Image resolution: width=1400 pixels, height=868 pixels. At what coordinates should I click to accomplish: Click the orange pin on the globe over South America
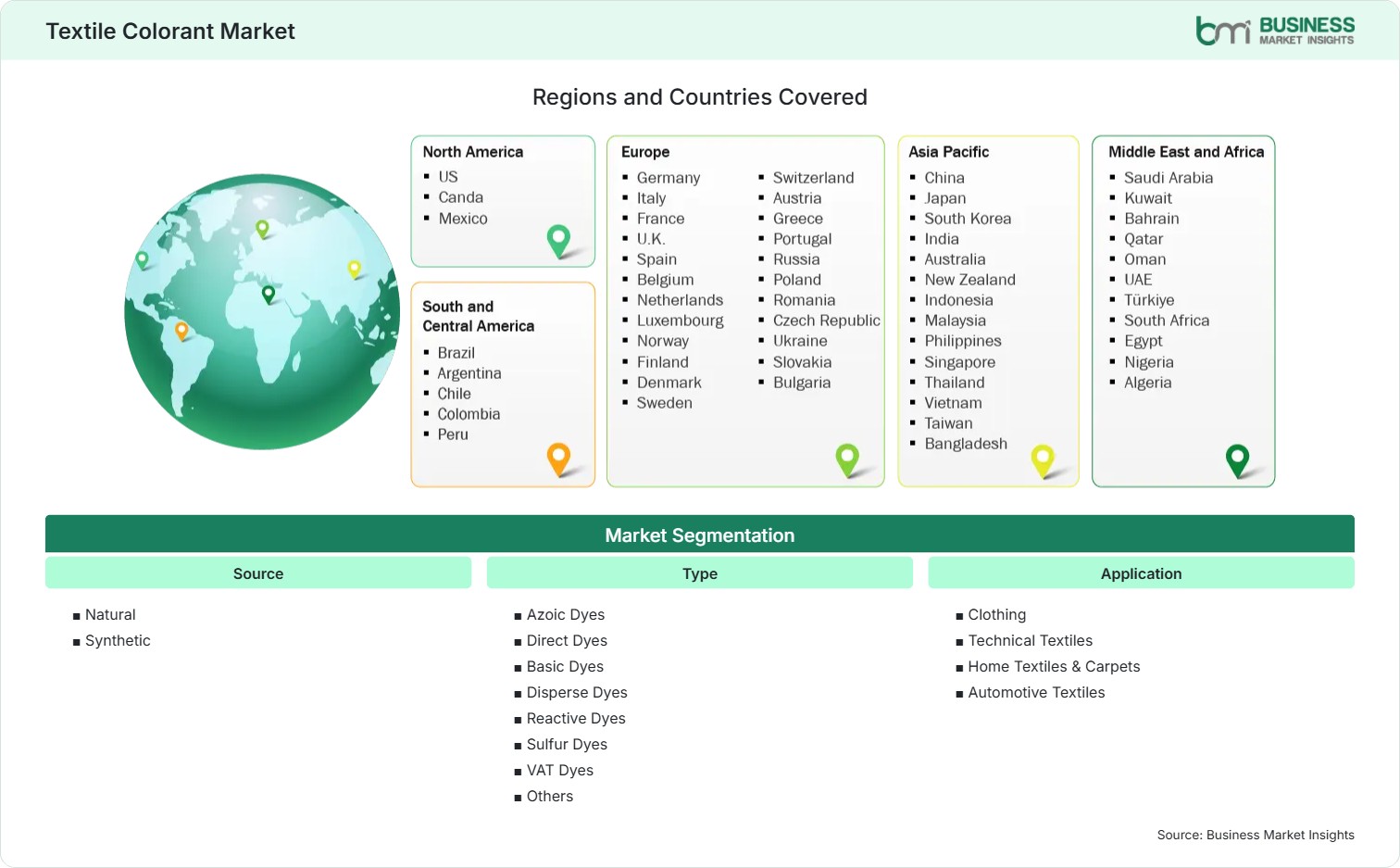coord(181,331)
